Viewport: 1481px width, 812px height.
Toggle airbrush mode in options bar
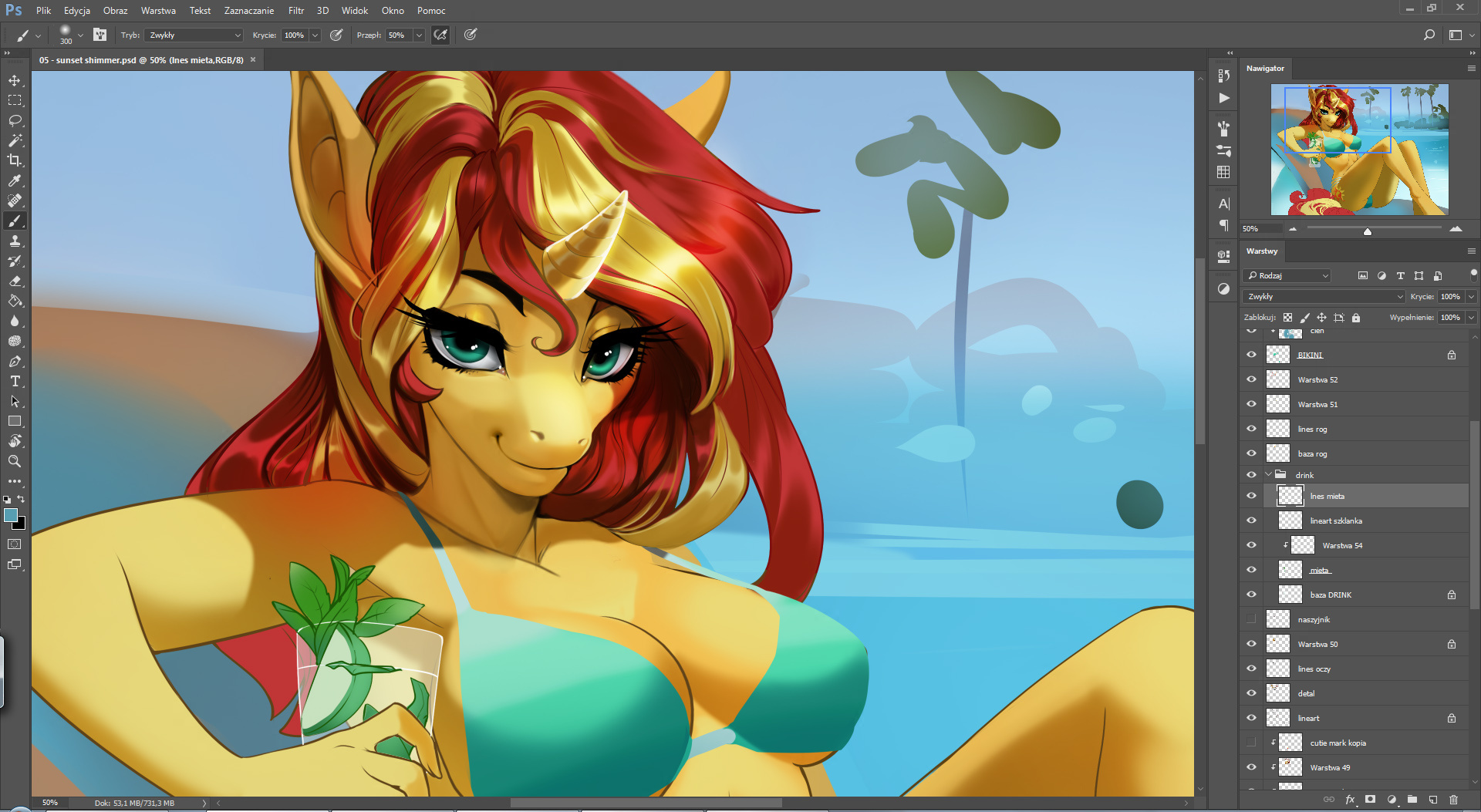[440, 35]
